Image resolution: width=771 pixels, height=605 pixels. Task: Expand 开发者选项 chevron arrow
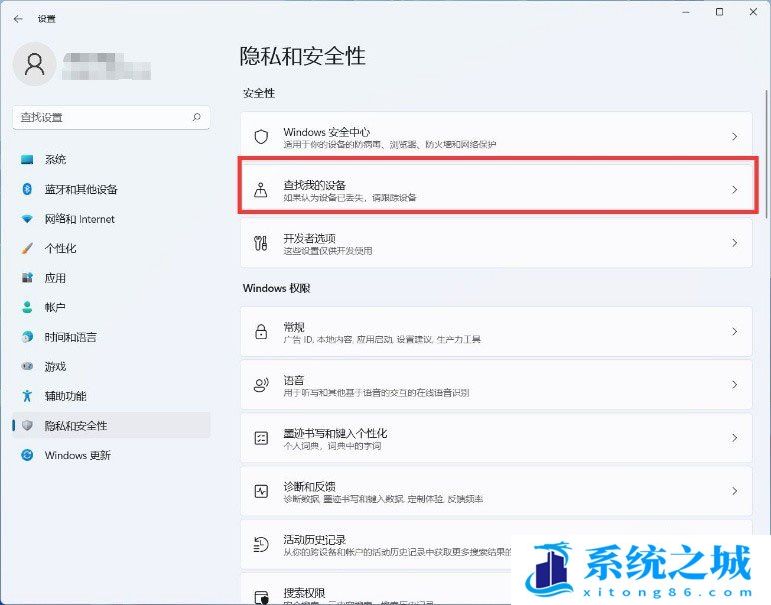tap(735, 243)
